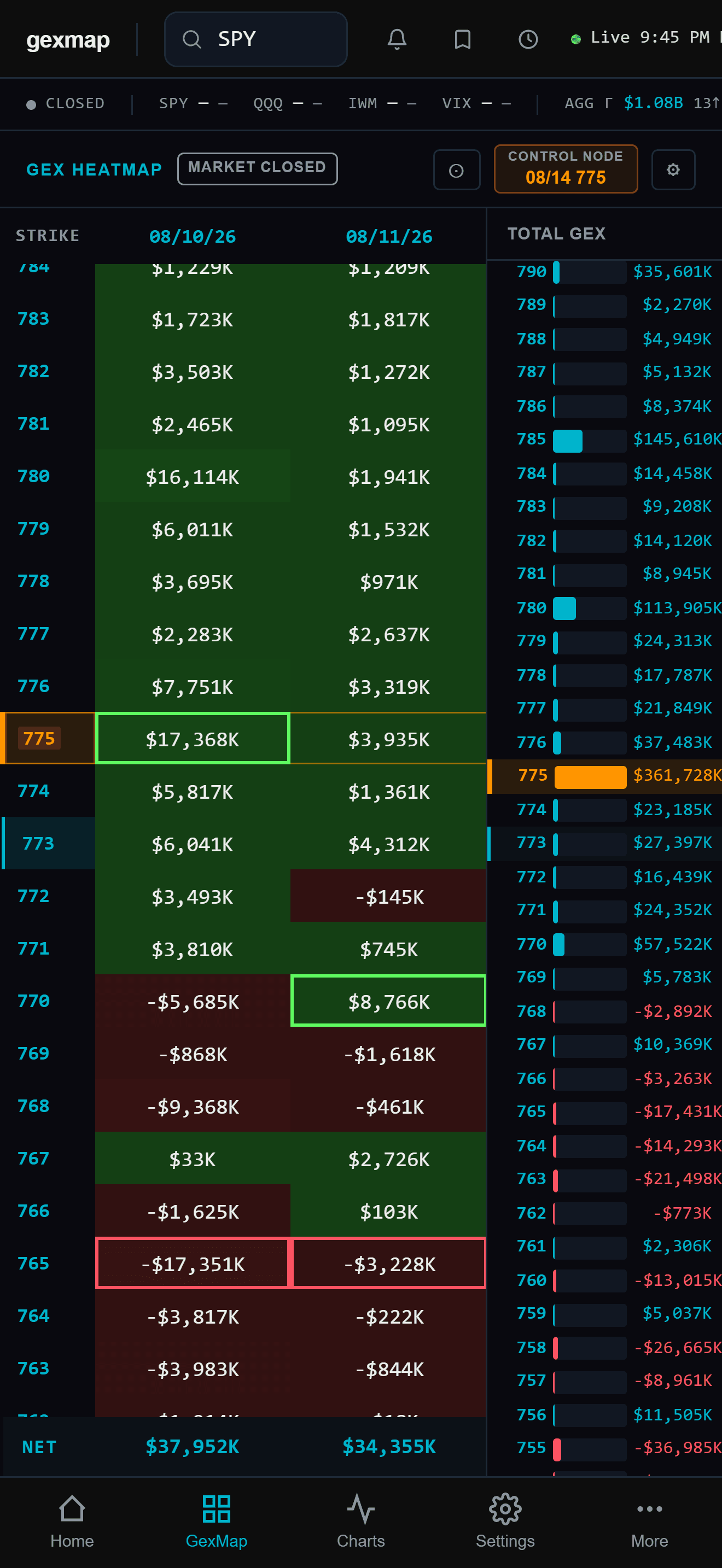The width and height of the screenshot is (722, 1568).
Task: Click the CLOSED market status indicator
Action: point(66,103)
